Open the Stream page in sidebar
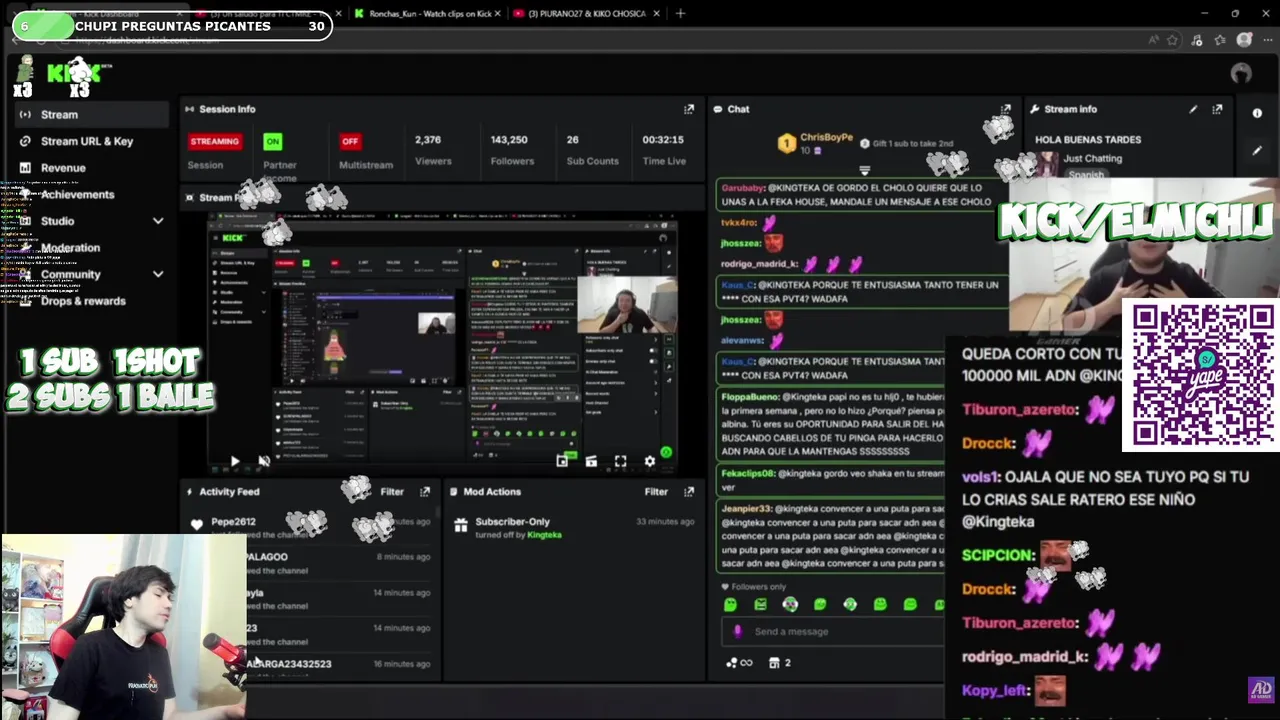This screenshot has height=720, width=1280. (92, 114)
